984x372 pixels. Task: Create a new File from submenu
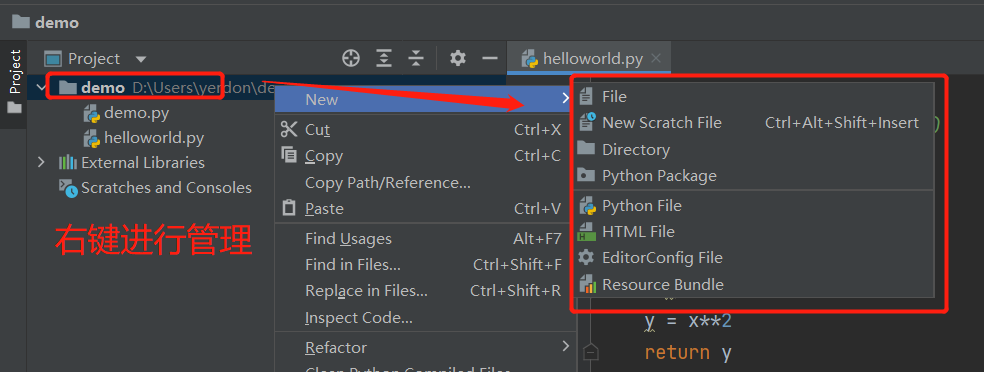(x=754, y=97)
